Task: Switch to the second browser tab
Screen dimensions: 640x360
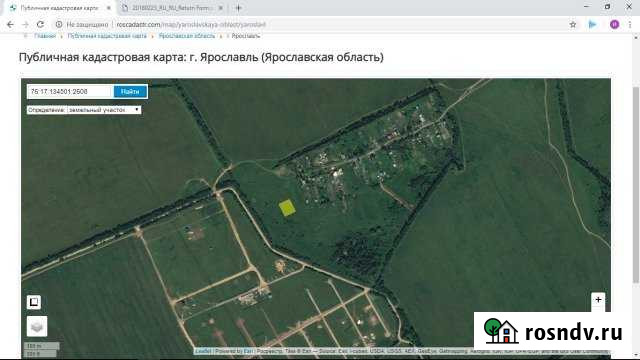Action: click(173, 8)
